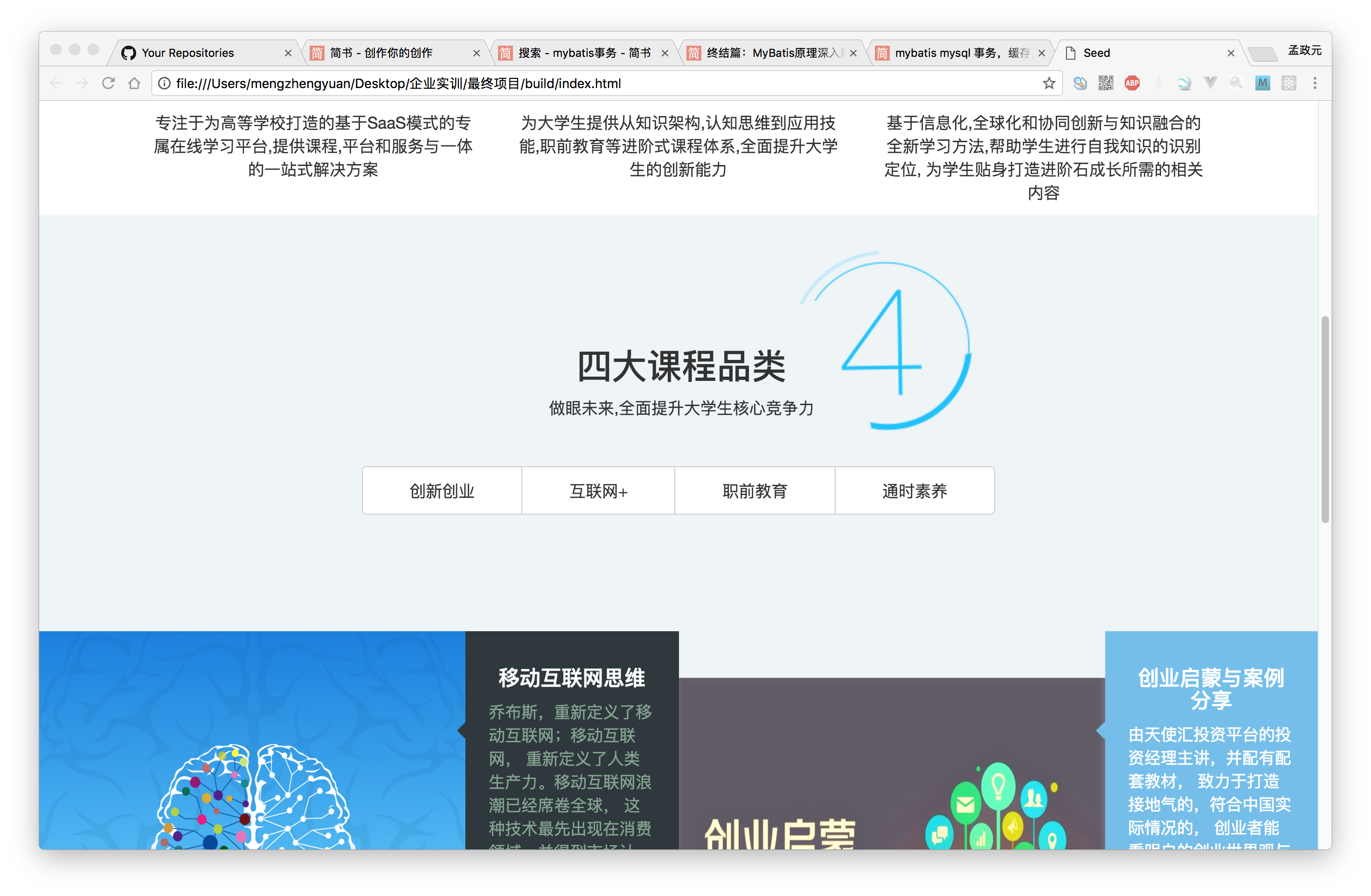Click the bookmark star icon
The width and height of the screenshot is (1371, 896).
click(x=1048, y=83)
